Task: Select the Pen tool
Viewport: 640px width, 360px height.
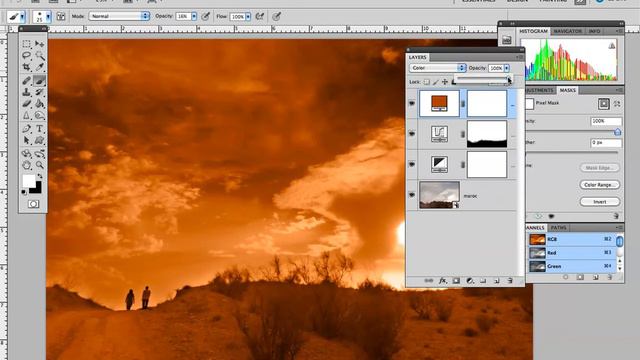Action: click(27, 129)
